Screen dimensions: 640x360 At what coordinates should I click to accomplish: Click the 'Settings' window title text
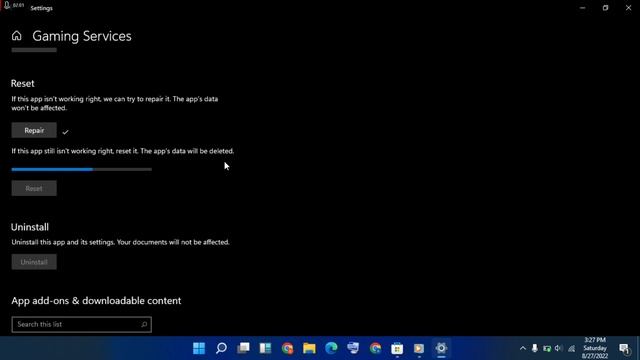click(x=41, y=8)
